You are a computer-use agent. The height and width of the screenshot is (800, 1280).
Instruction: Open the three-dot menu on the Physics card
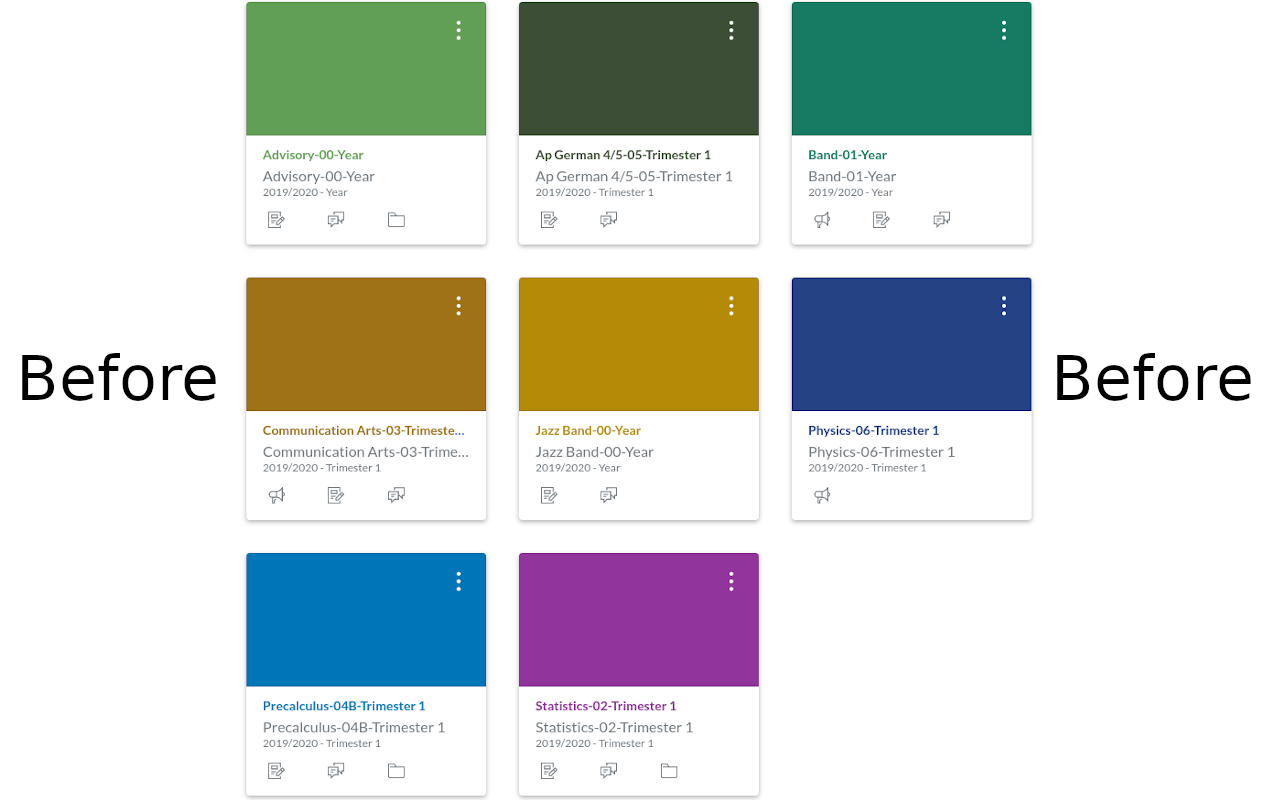coord(1003,305)
